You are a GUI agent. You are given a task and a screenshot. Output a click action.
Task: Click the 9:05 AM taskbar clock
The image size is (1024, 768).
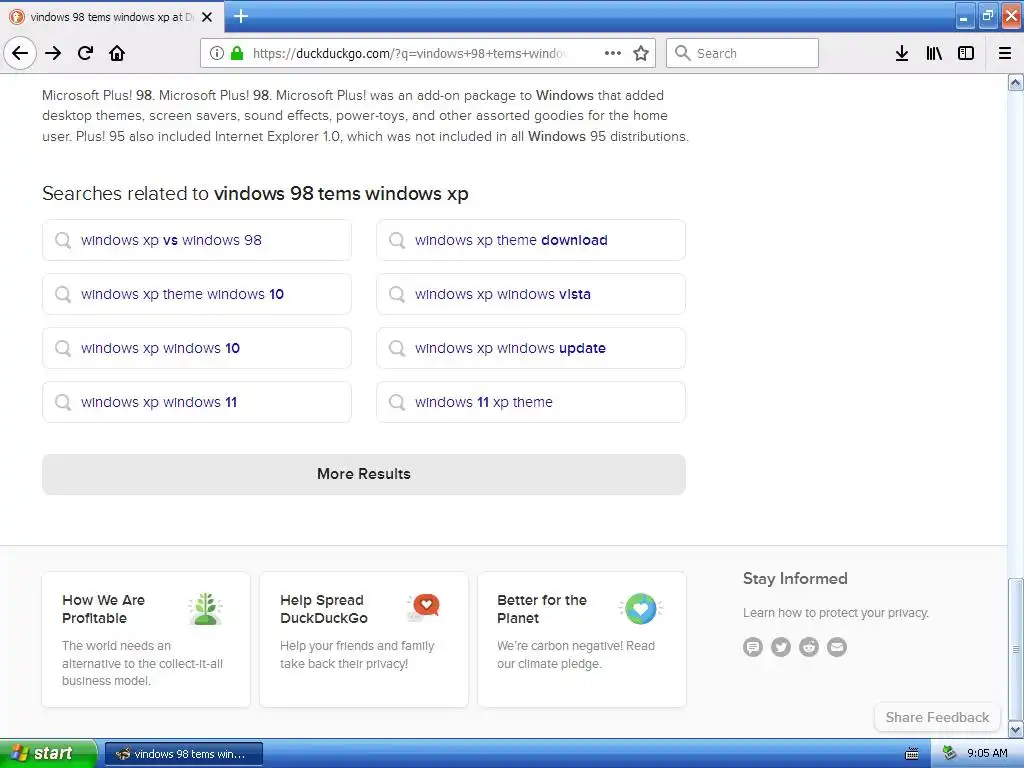pyautogui.click(x=987, y=754)
